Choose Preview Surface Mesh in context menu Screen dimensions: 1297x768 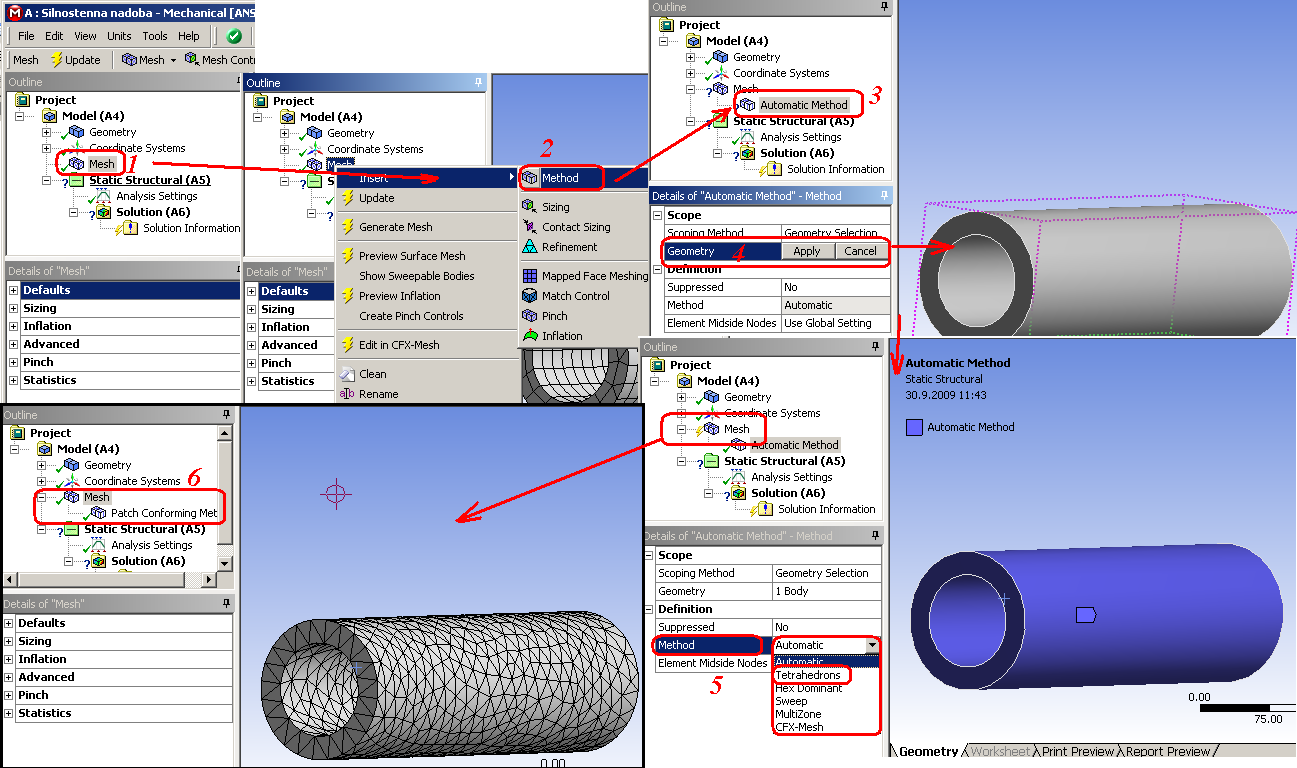(x=412, y=256)
